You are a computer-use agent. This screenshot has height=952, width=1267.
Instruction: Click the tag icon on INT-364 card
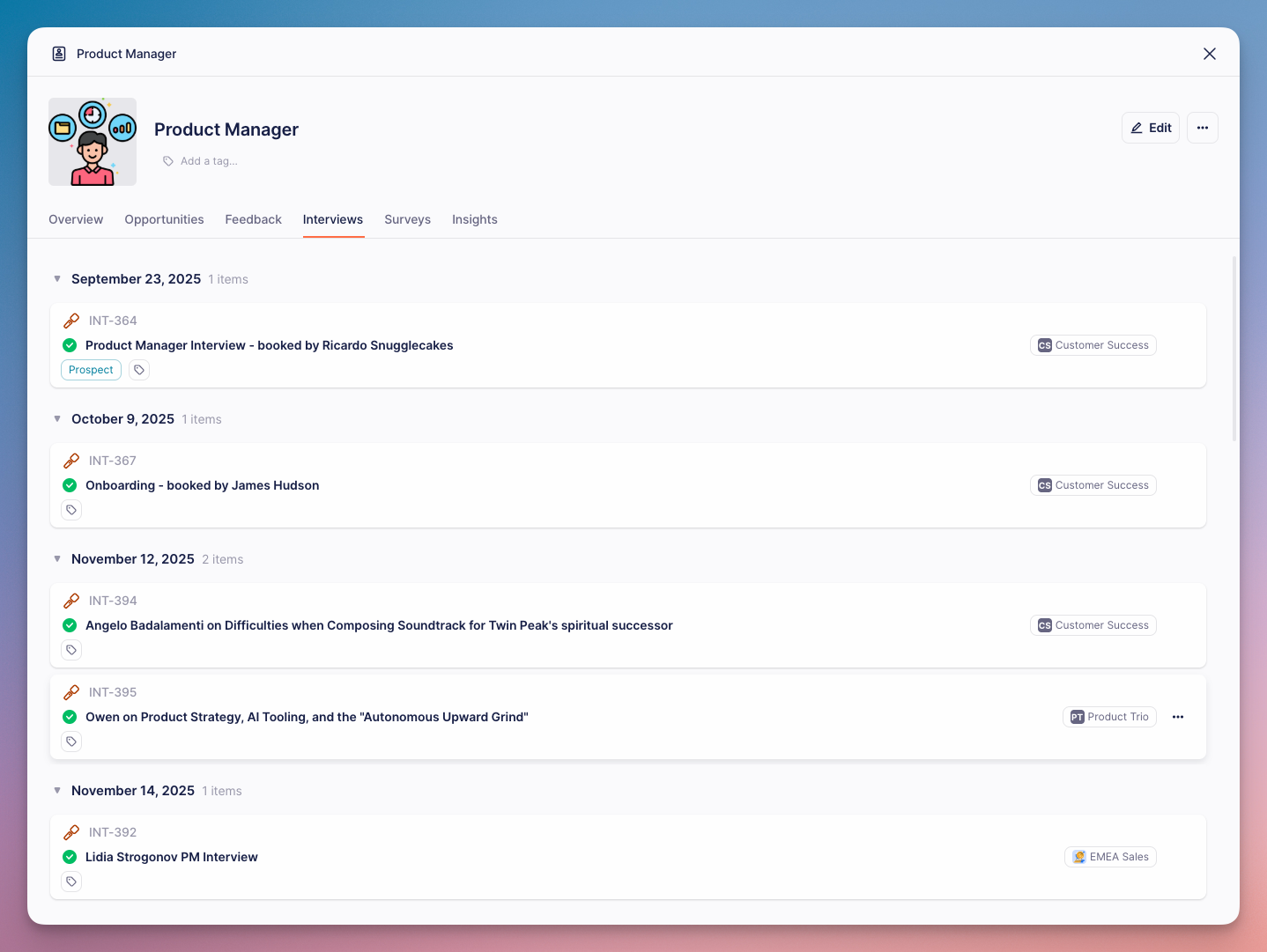[x=139, y=370]
